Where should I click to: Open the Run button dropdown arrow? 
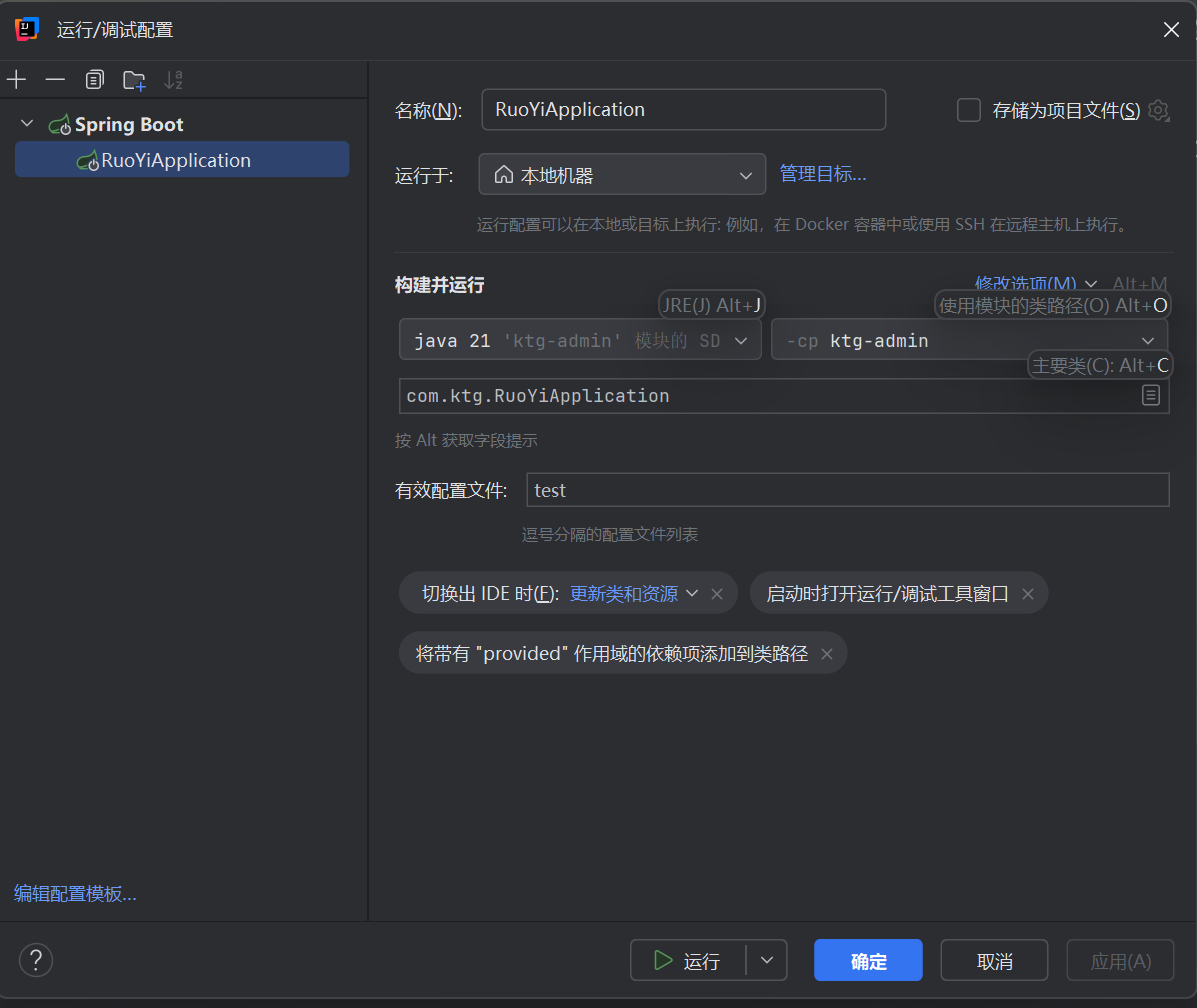(767, 960)
